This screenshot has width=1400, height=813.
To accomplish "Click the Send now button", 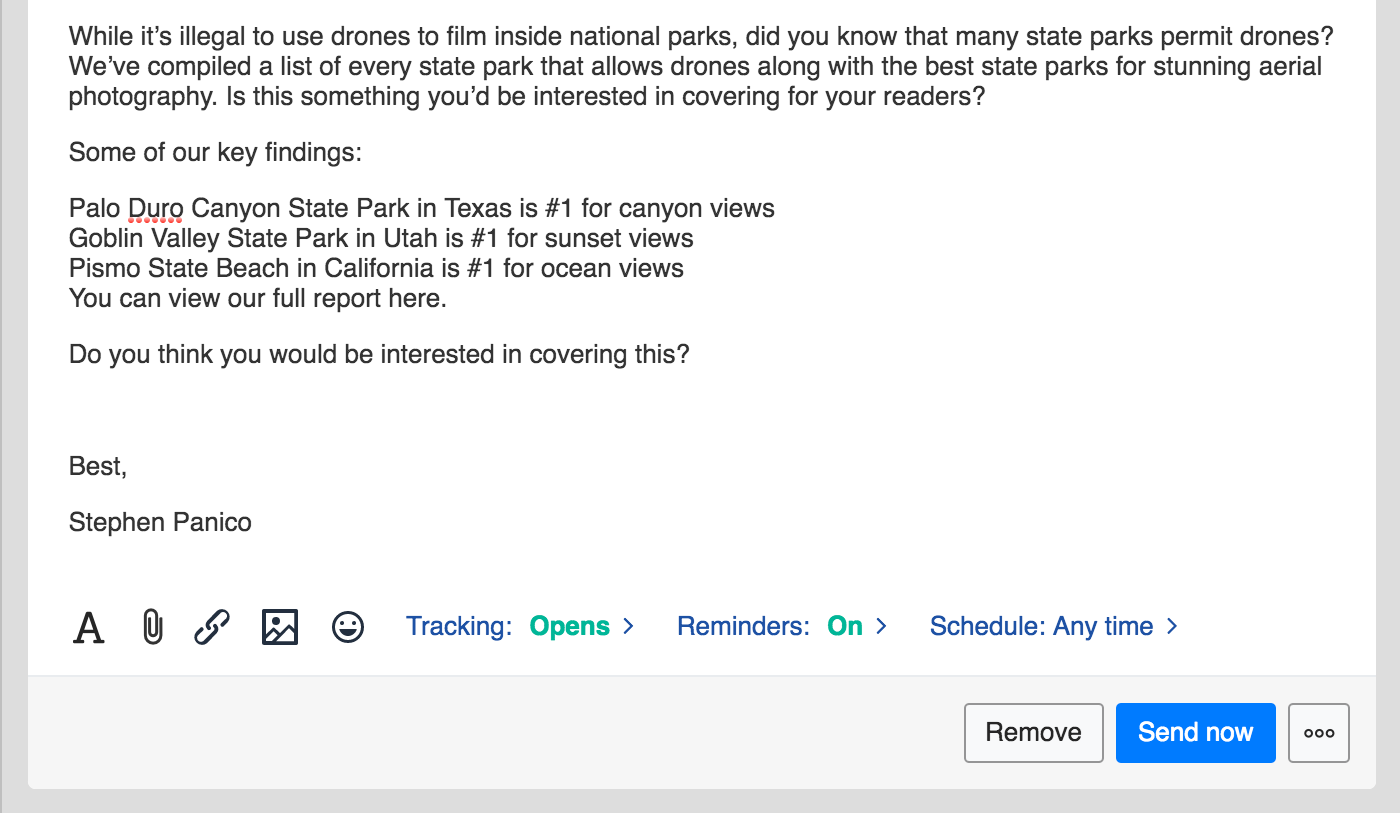I will click(1195, 733).
